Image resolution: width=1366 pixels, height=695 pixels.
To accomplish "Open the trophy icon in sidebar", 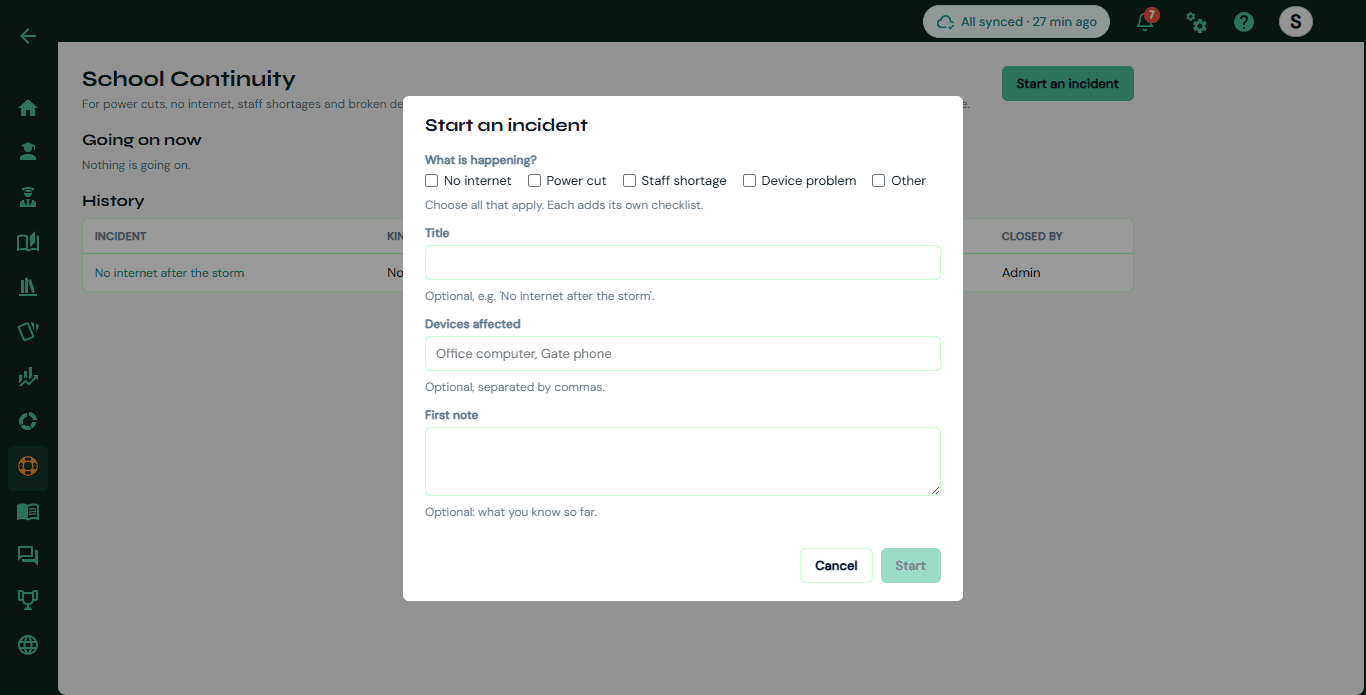I will pyautogui.click(x=28, y=600).
